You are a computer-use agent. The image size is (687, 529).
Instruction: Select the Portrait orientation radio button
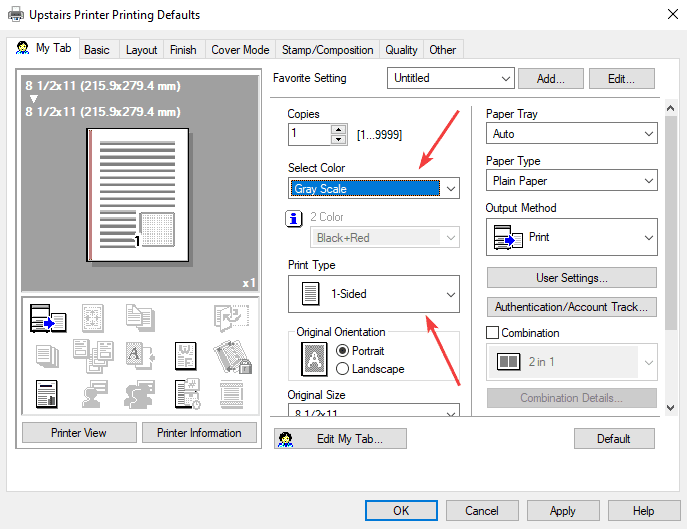[x=343, y=351]
